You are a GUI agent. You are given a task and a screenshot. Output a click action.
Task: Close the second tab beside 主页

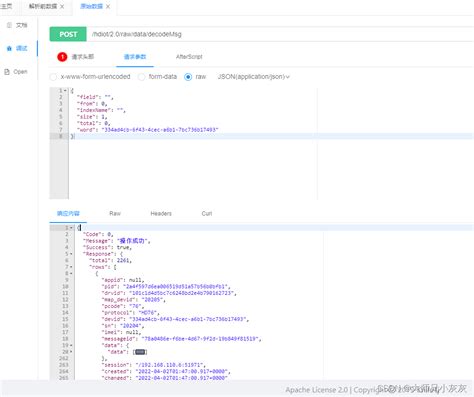coord(62,6)
